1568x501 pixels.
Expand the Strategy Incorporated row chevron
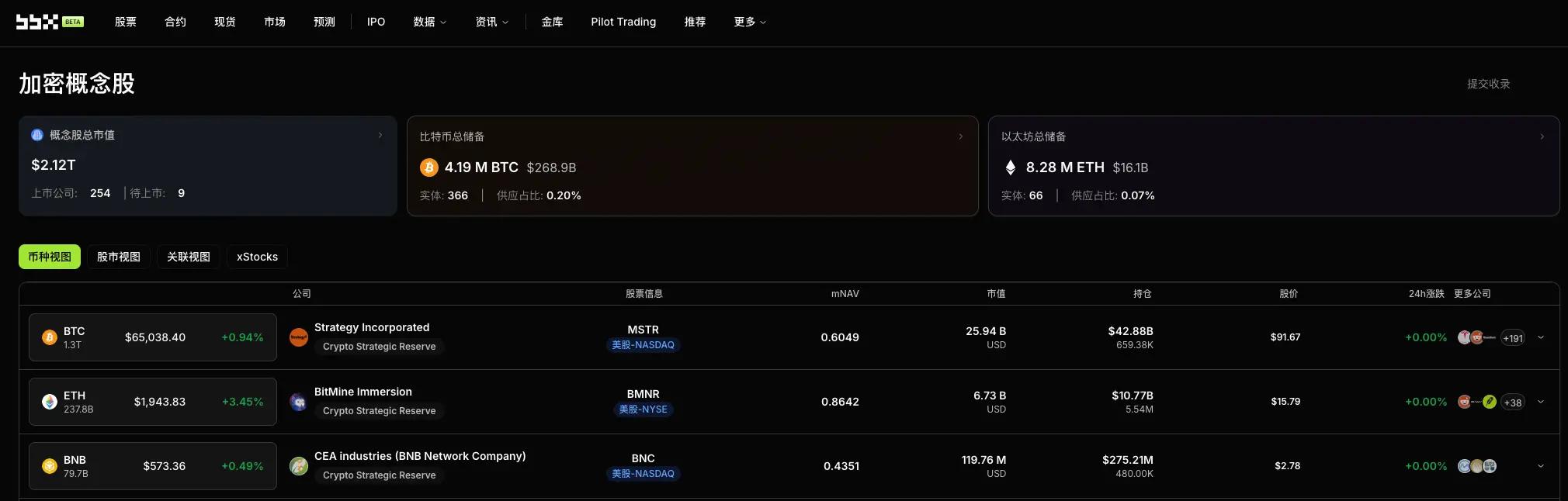tap(1541, 337)
